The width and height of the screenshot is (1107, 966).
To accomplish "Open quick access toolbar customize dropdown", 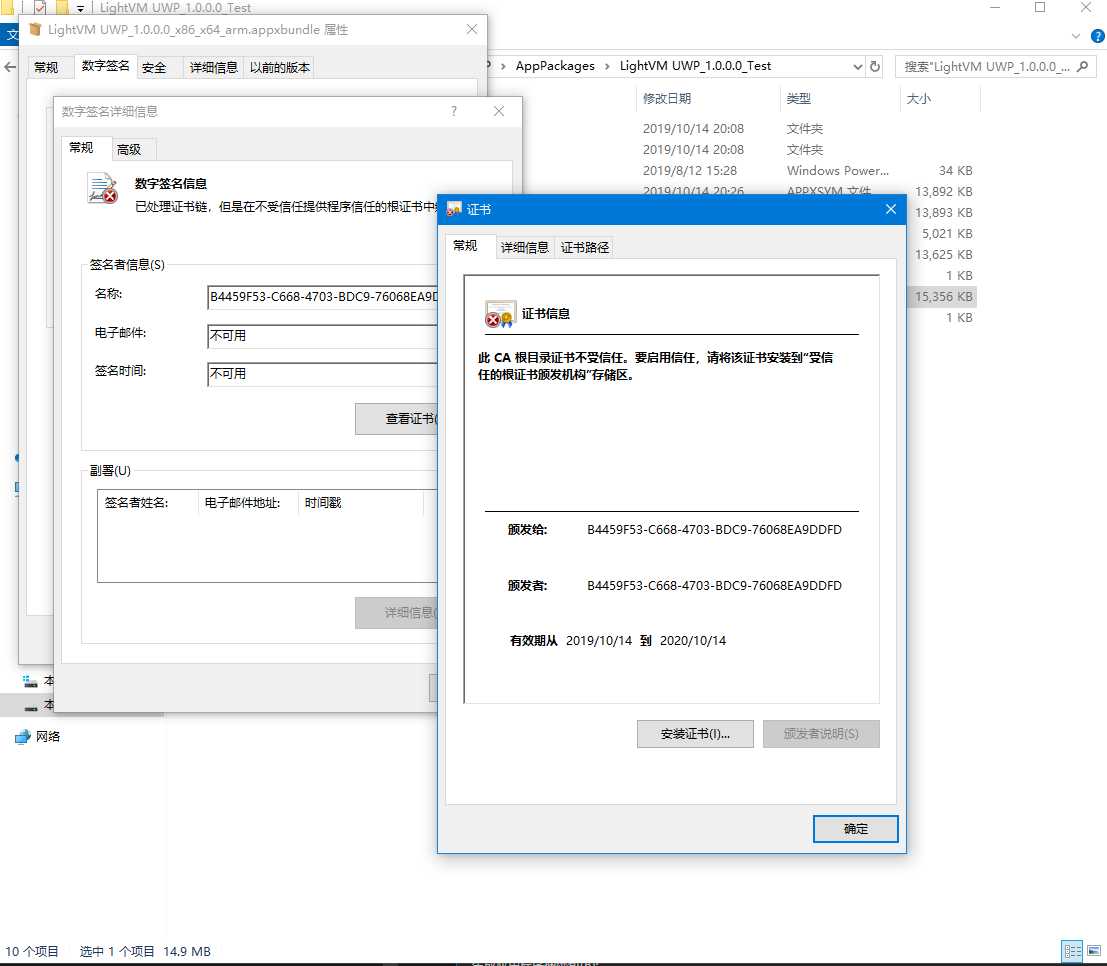I will pyautogui.click(x=80, y=8).
